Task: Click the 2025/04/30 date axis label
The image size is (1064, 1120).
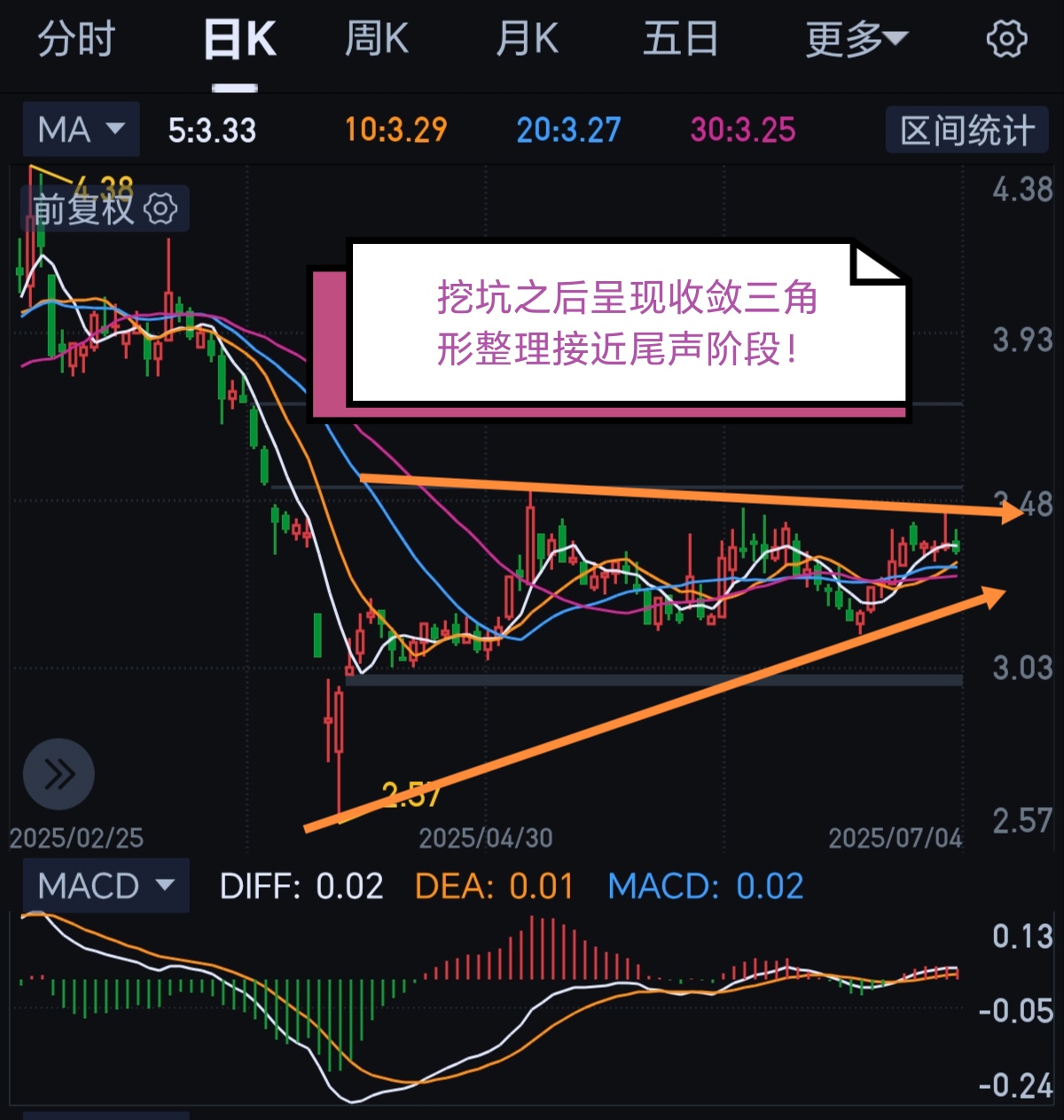Action: [x=485, y=838]
